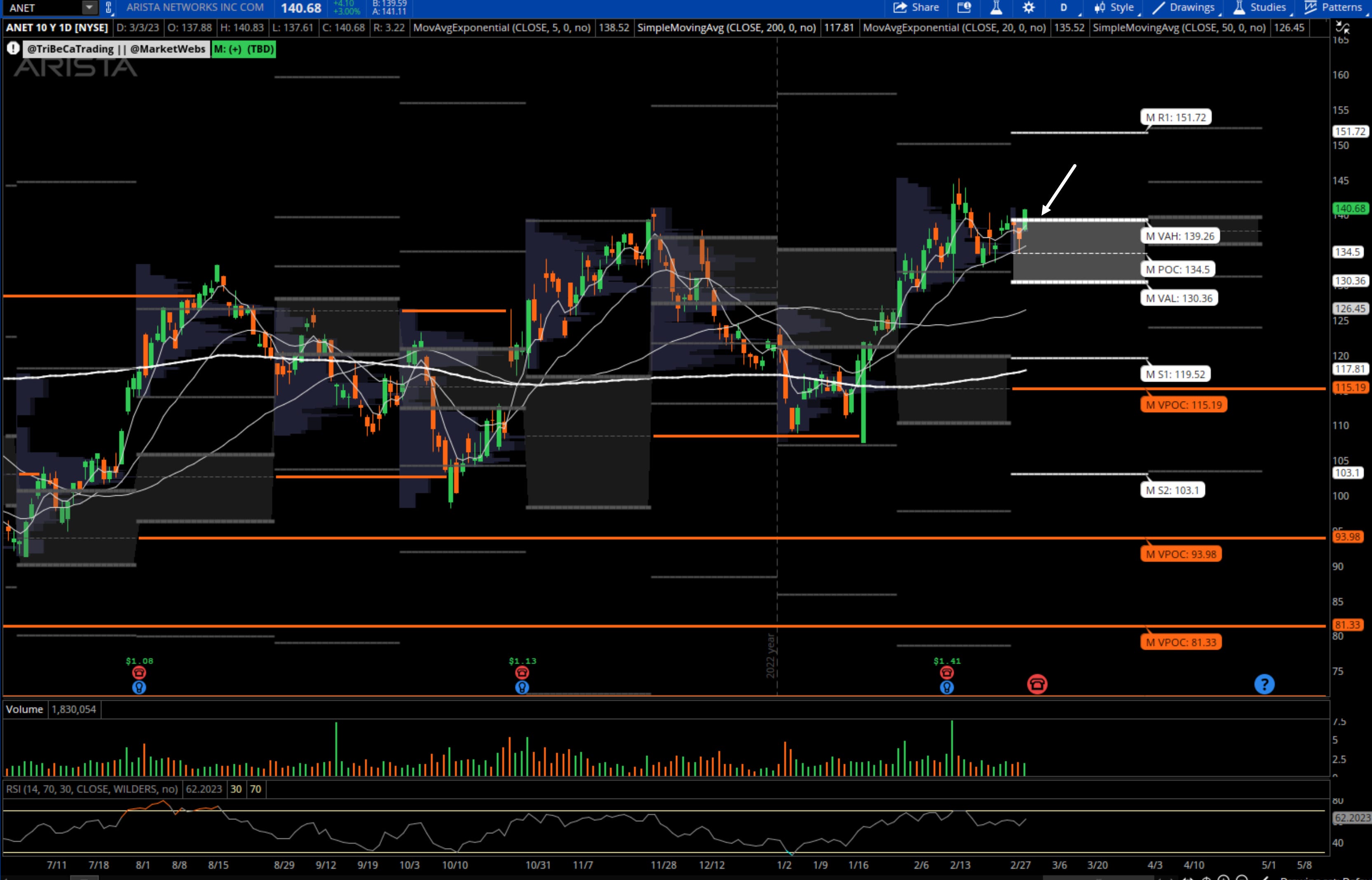Click the $1.41 earnings phone icon
Screen dimensions: 1372x880
point(946,673)
